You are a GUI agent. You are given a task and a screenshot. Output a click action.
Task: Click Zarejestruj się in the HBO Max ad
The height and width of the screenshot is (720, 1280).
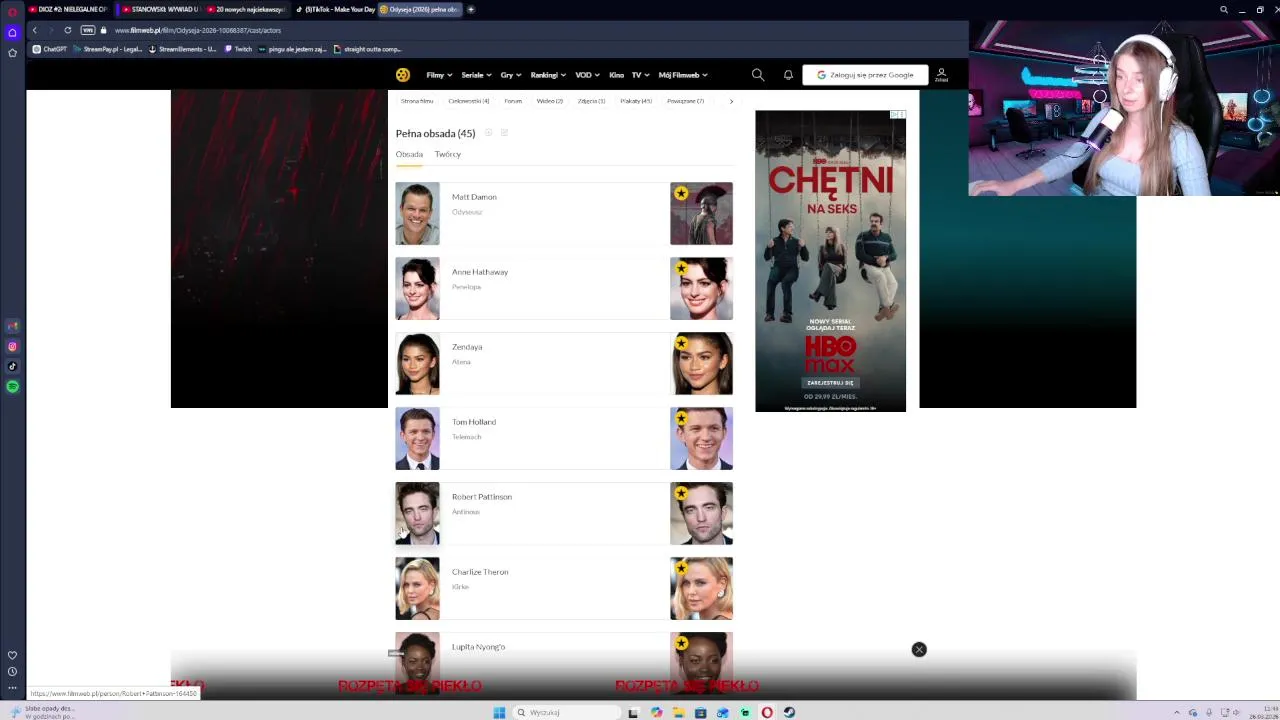(830, 383)
